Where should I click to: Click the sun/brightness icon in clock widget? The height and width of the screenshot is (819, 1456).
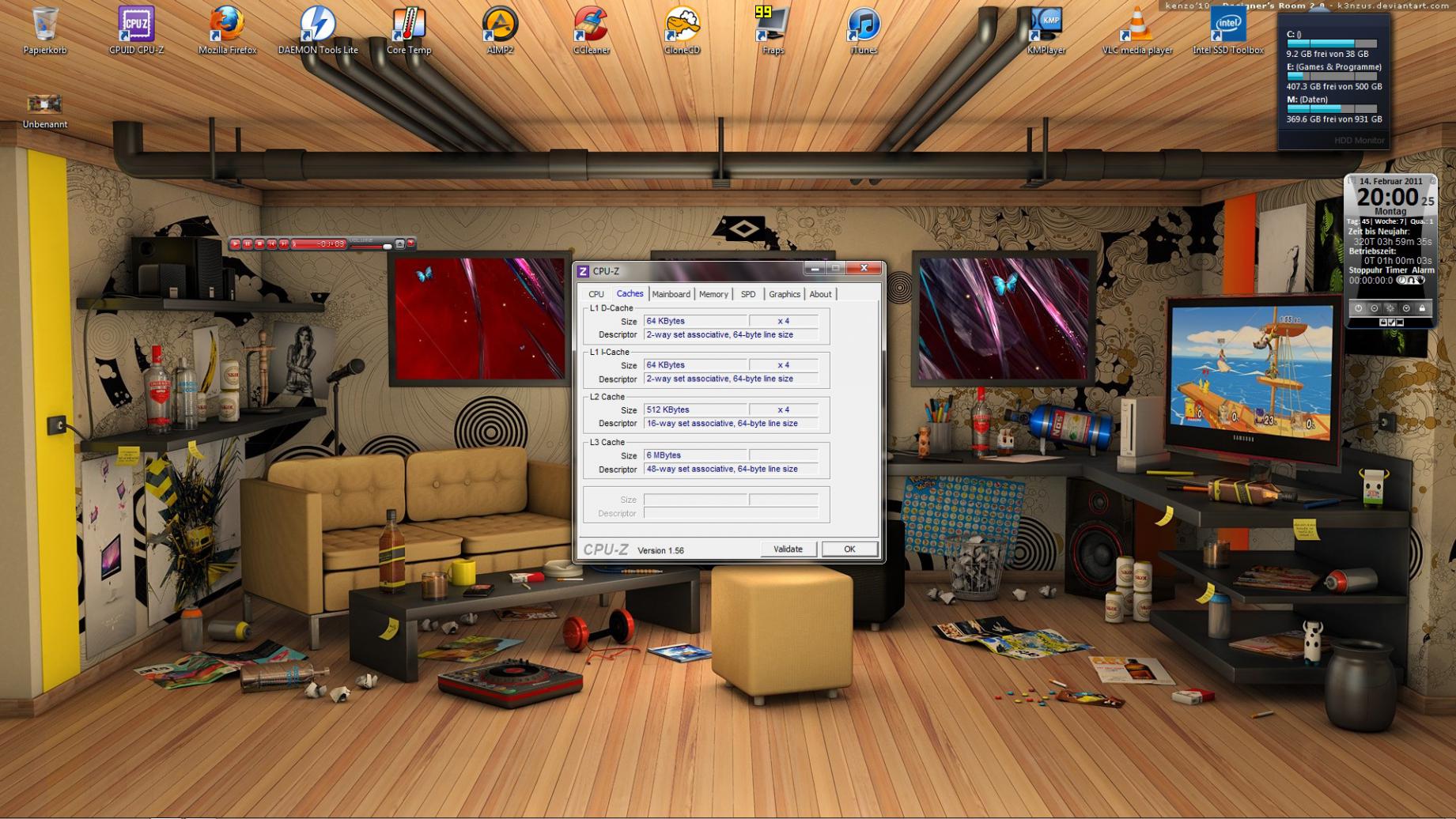coord(1390,308)
